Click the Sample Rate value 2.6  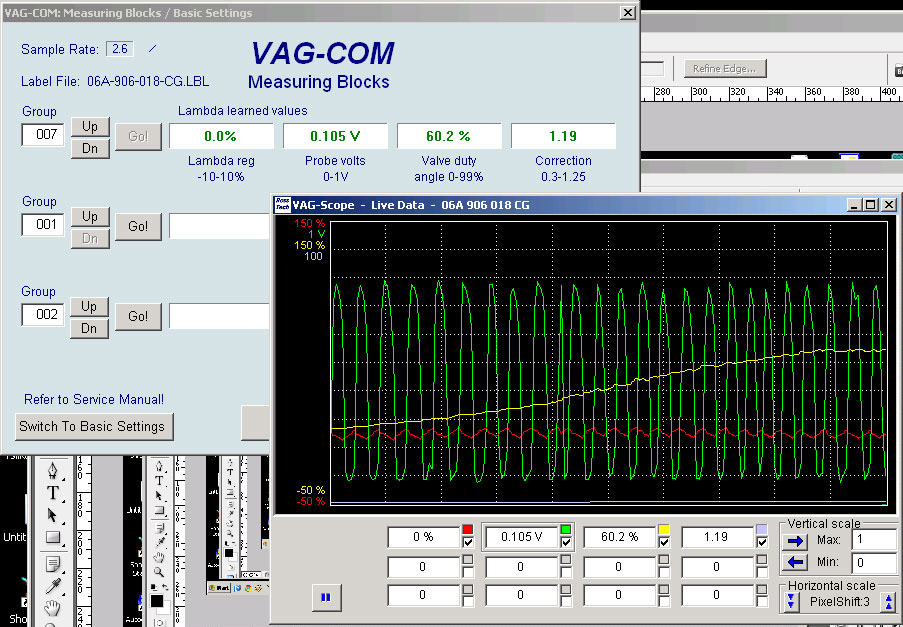coord(120,49)
